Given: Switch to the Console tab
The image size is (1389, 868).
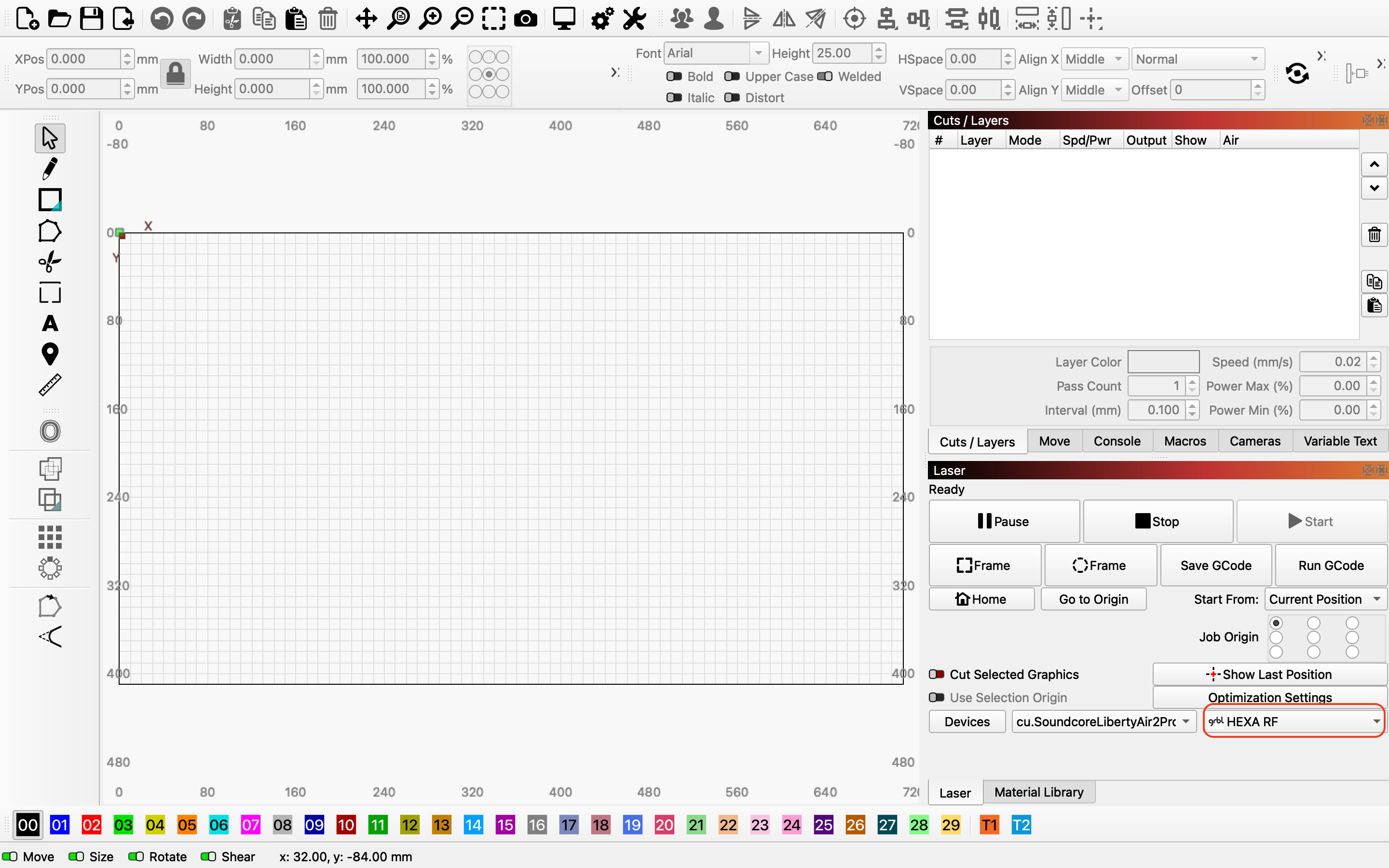Looking at the screenshot, I should coord(1117,441).
